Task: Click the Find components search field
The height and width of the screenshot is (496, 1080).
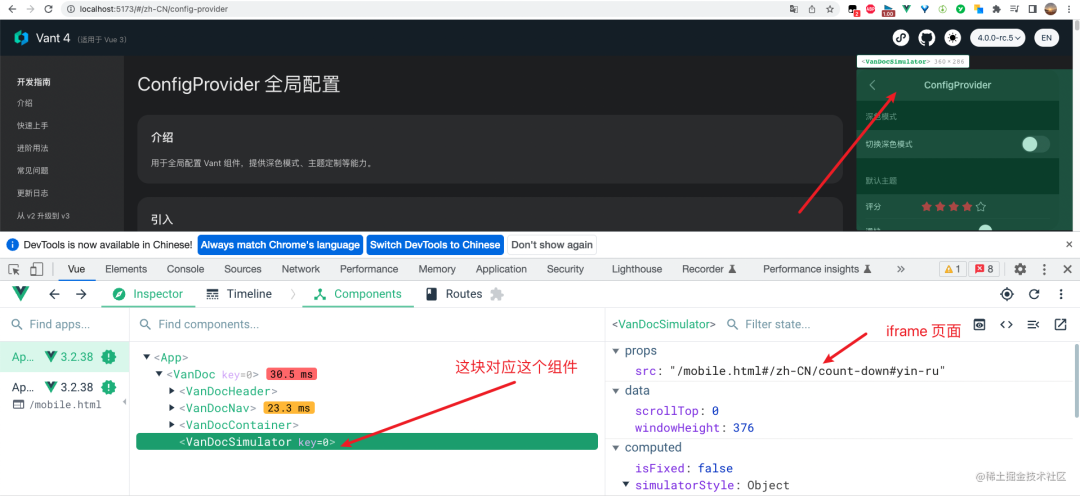Action: [x=368, y=324]
